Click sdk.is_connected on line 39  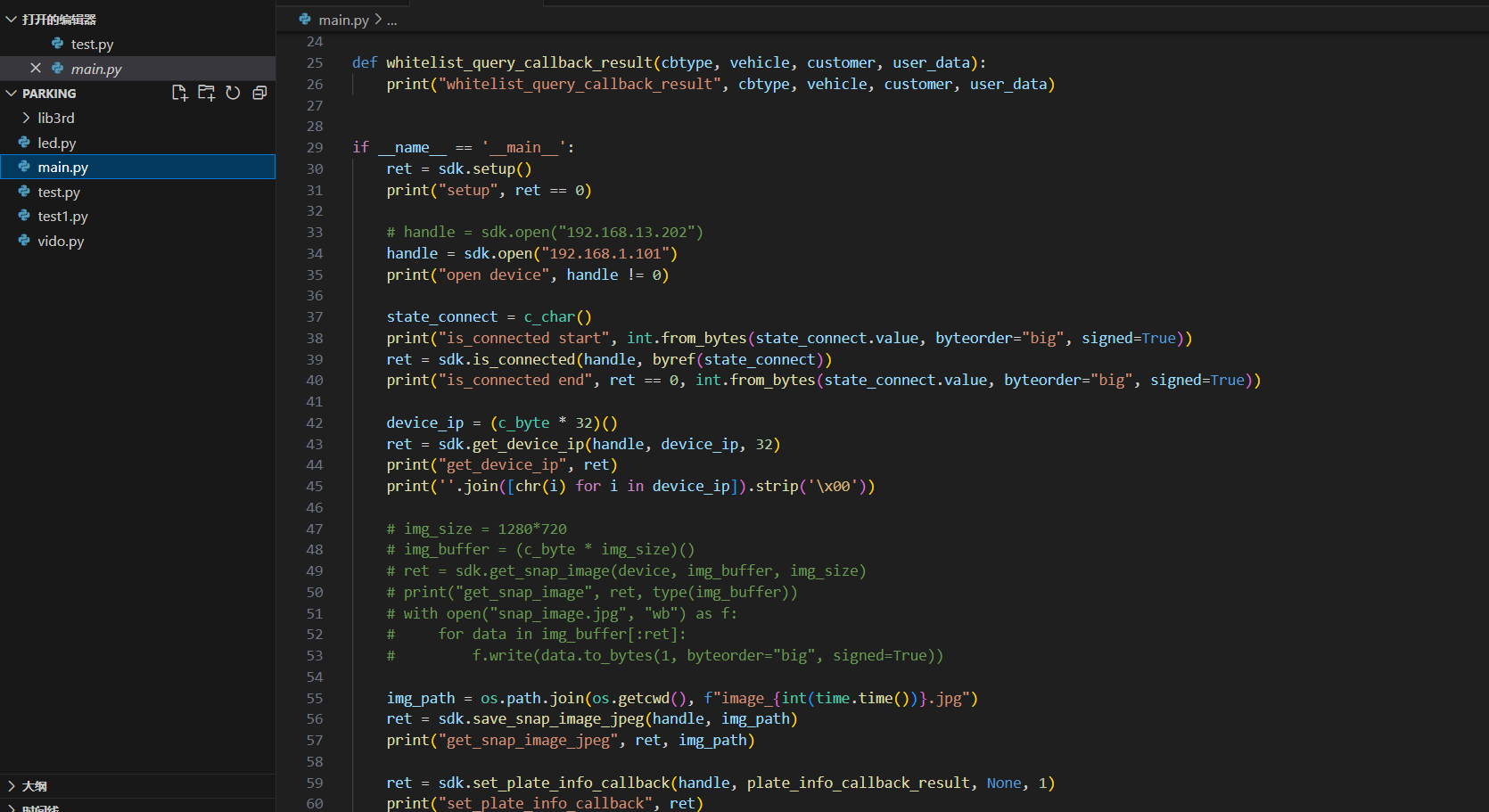pos(506,359)
